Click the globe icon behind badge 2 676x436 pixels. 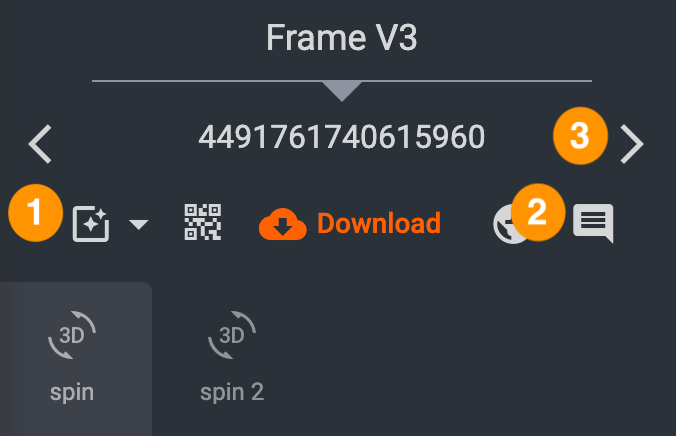click(x=503, y=224)
